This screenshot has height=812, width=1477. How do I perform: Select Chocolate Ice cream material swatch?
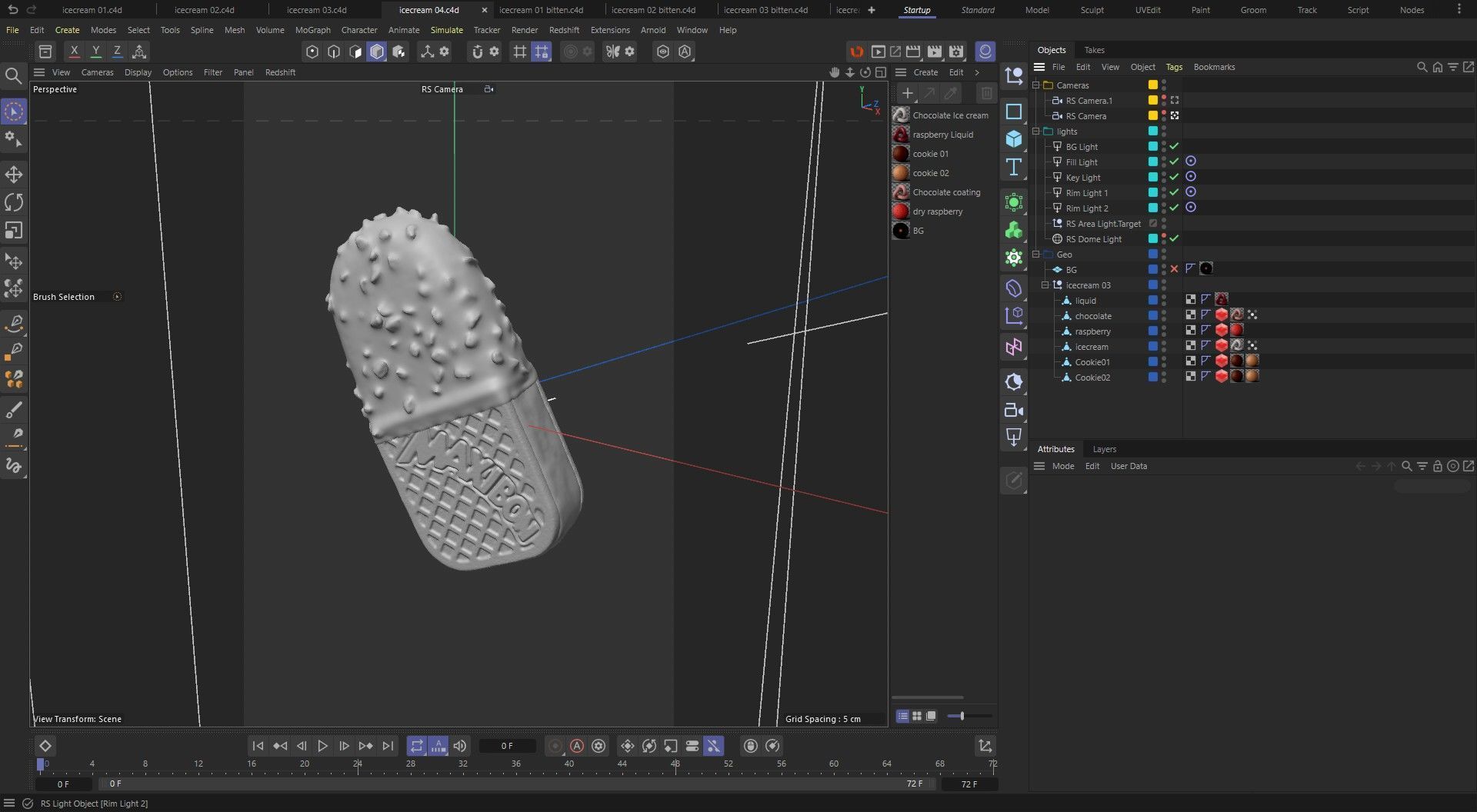901,115
